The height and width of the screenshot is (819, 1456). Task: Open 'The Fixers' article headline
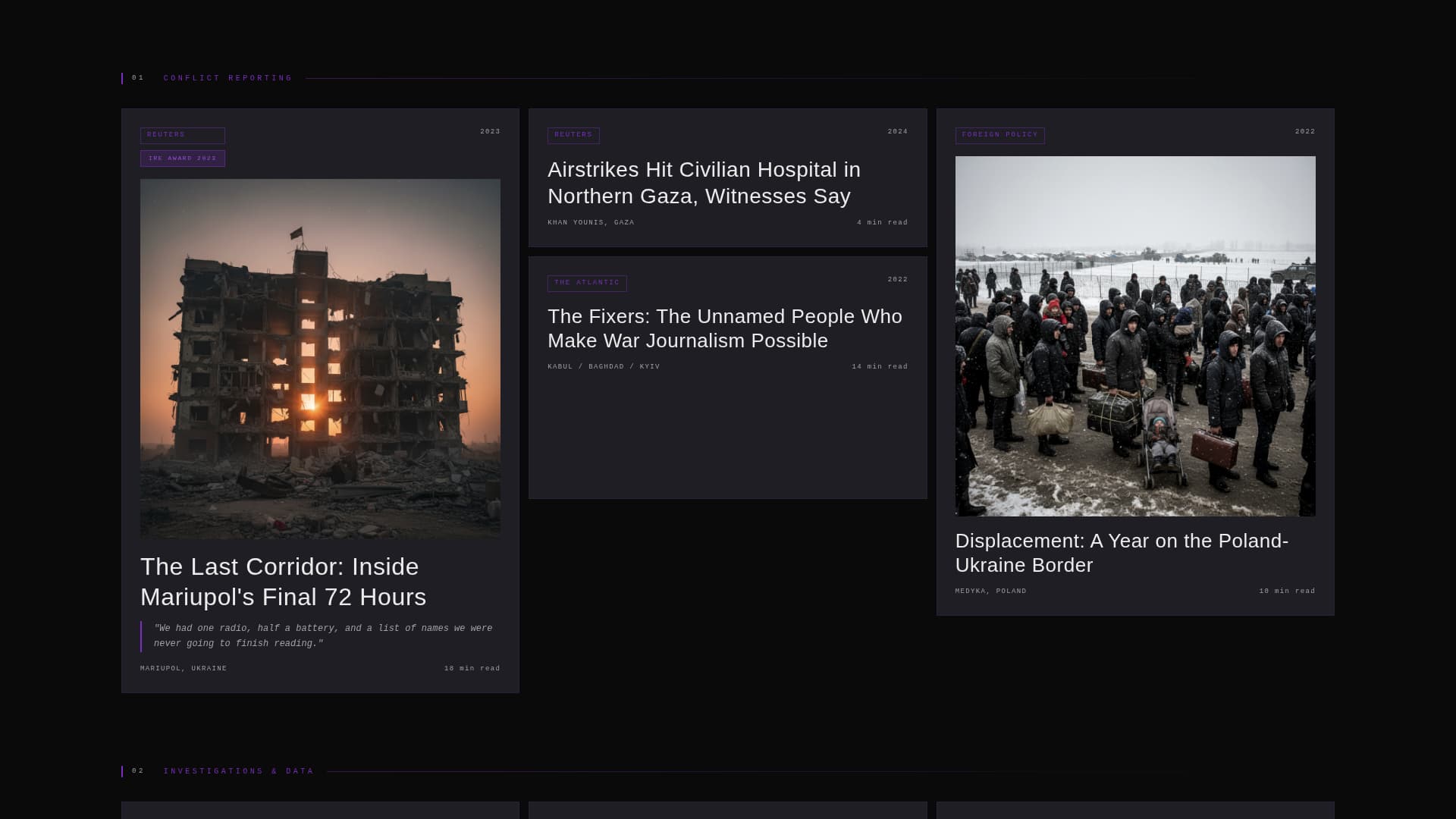[x=725, y=328]
